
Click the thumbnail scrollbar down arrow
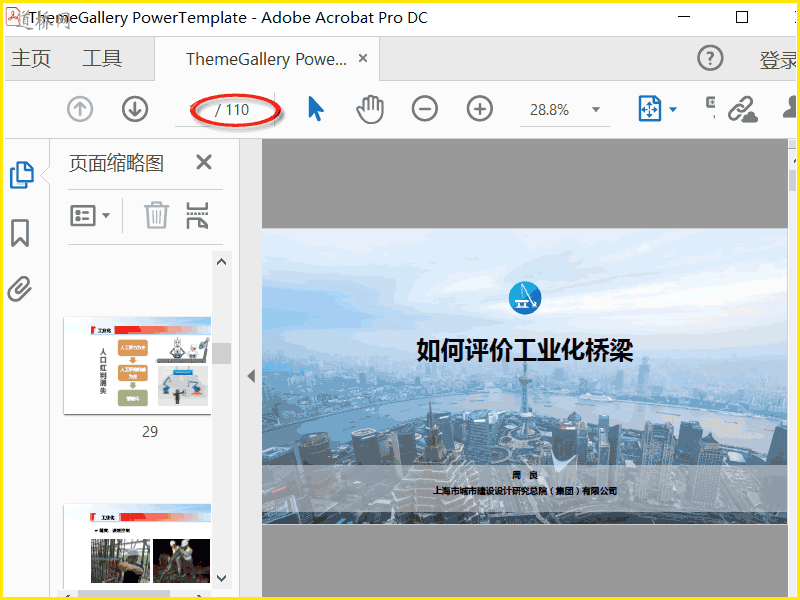point(221,578)
